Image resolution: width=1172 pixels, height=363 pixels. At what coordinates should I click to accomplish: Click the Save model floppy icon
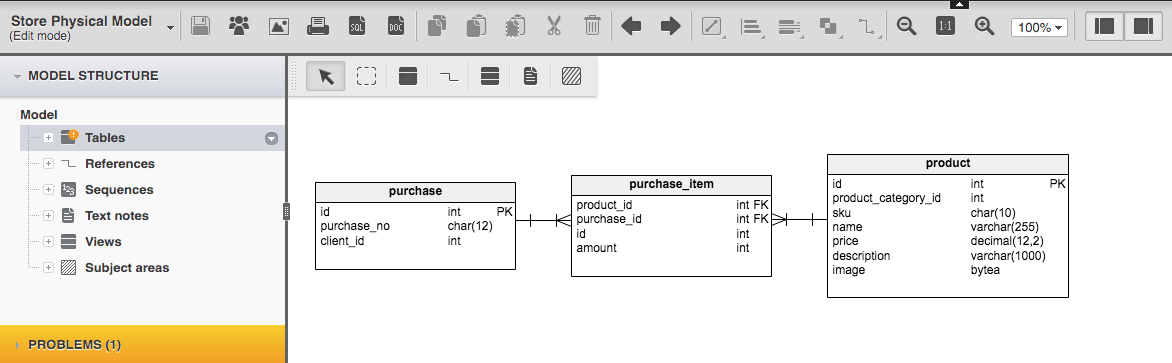[x=200, y=27]
